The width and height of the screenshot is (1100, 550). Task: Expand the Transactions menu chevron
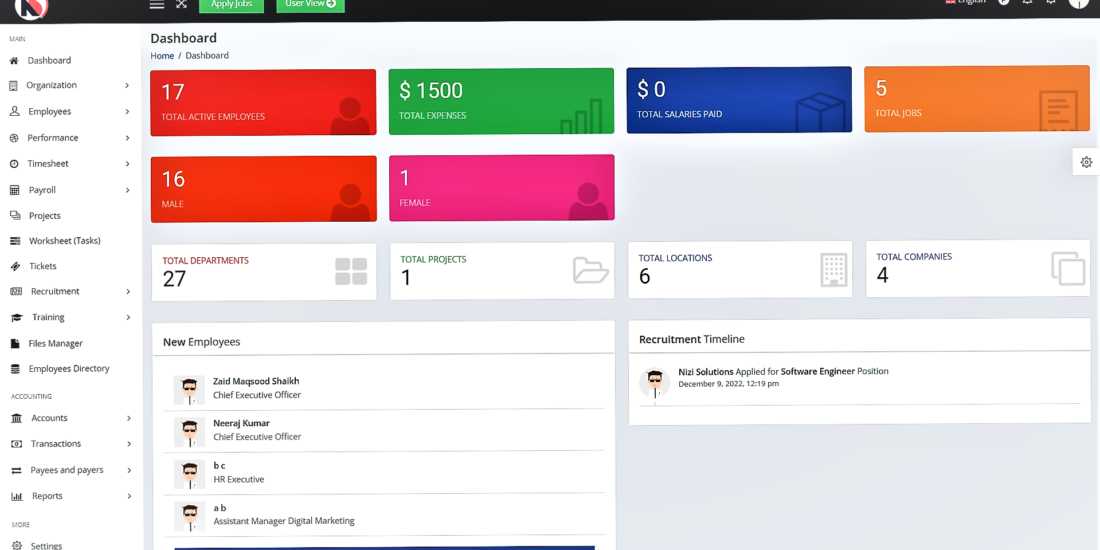click(x=129, y=444)
